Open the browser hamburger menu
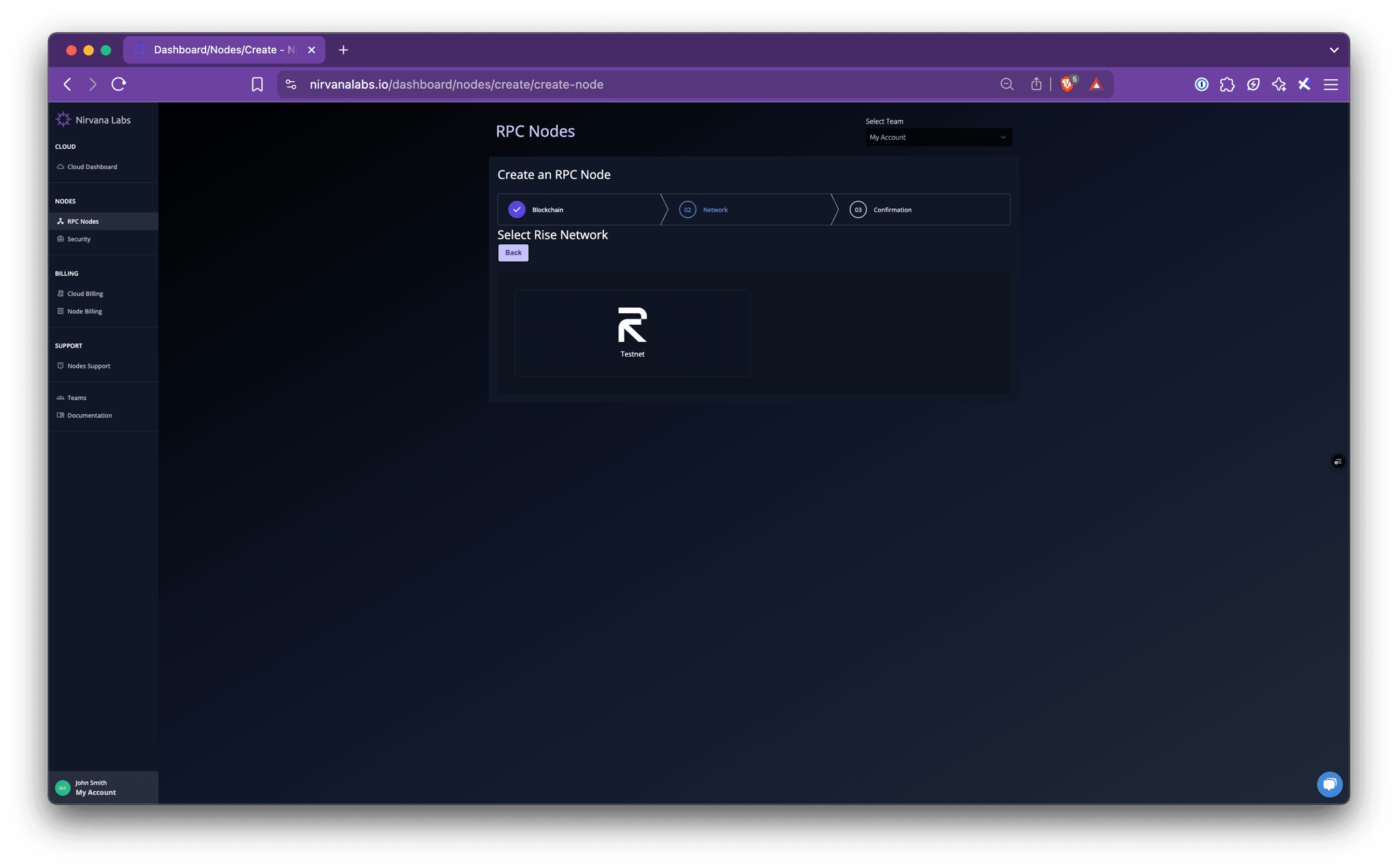 [1330, 84]
